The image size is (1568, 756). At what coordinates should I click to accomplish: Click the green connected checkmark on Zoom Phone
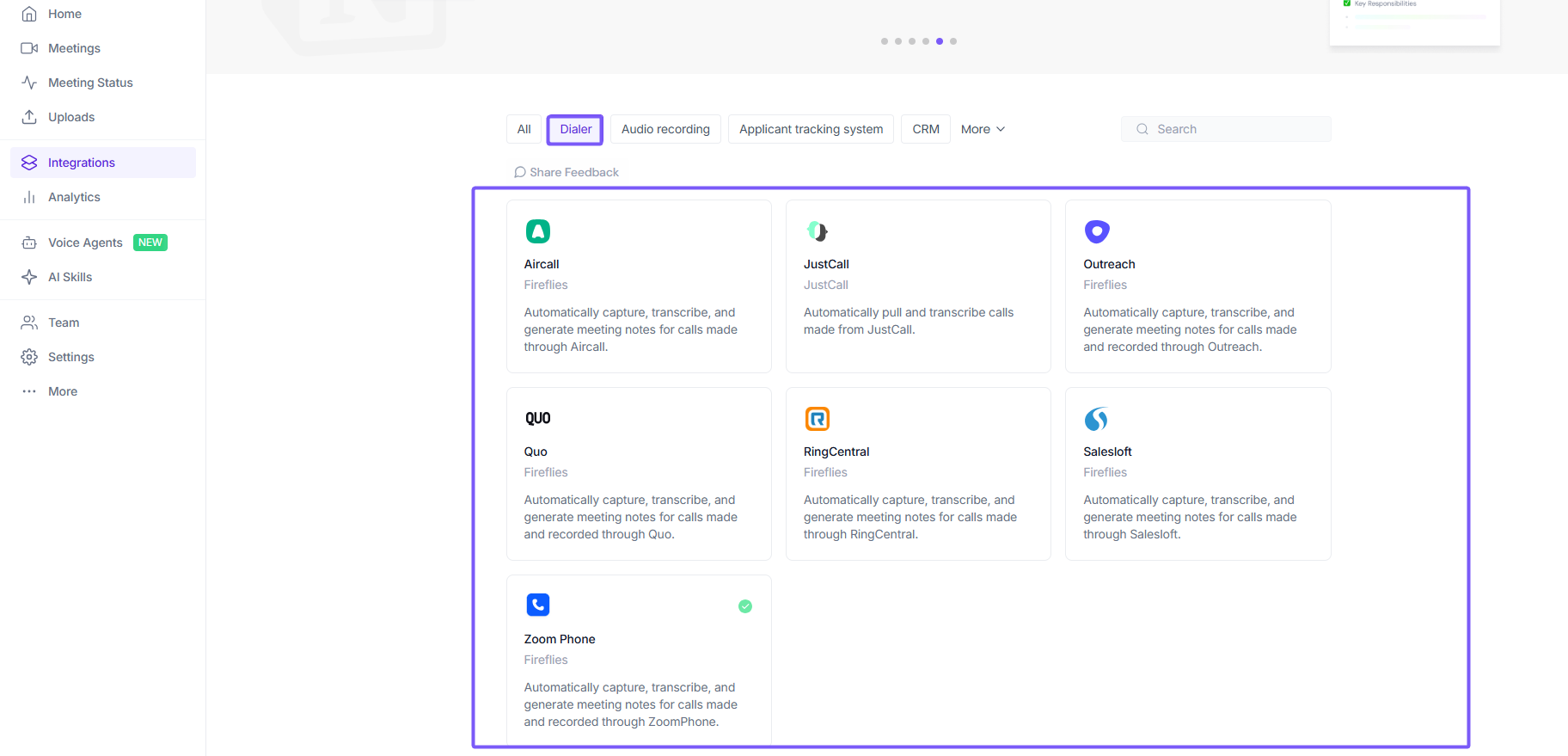pyautogui.click(x=745, y=606)
